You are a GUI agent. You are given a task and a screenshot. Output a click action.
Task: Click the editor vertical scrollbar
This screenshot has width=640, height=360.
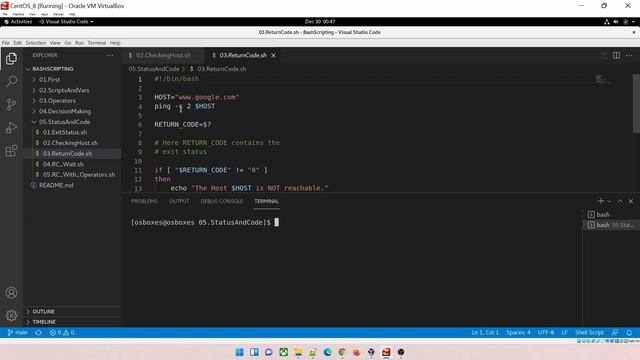[636, 104]
